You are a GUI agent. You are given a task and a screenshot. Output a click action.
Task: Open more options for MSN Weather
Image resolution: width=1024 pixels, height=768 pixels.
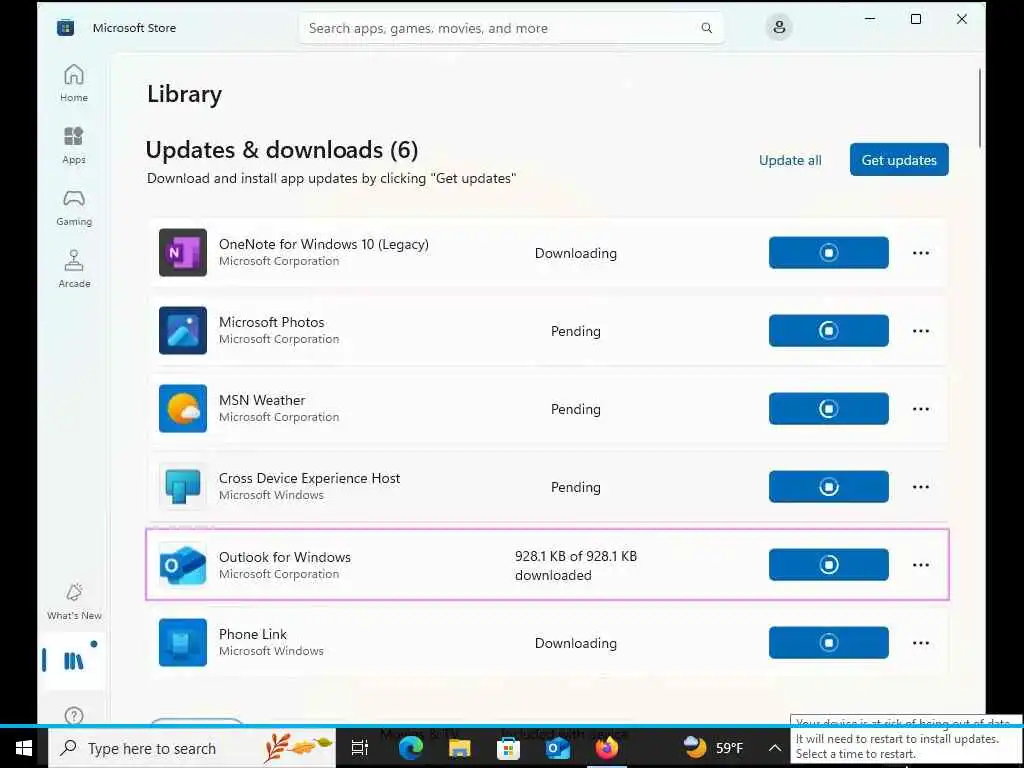coord(921,409)
